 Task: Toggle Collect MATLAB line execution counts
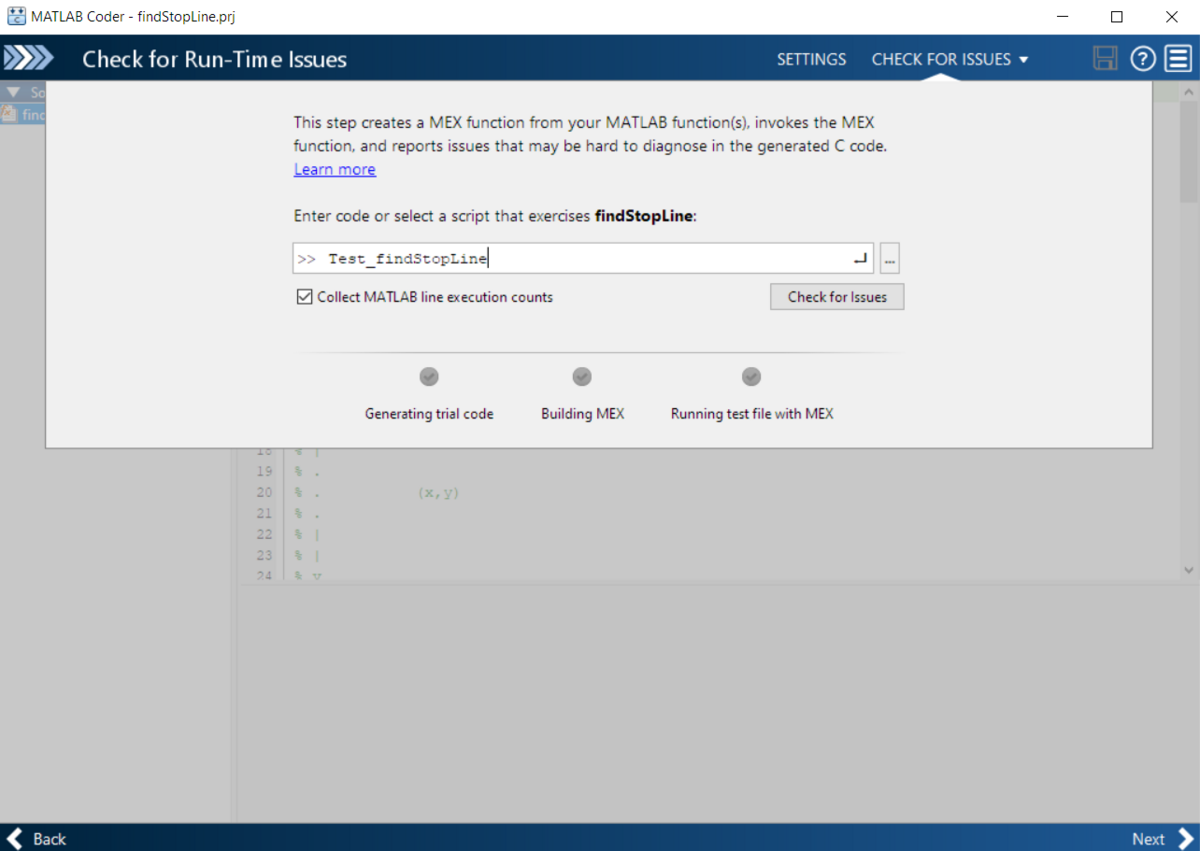point(305,297)
